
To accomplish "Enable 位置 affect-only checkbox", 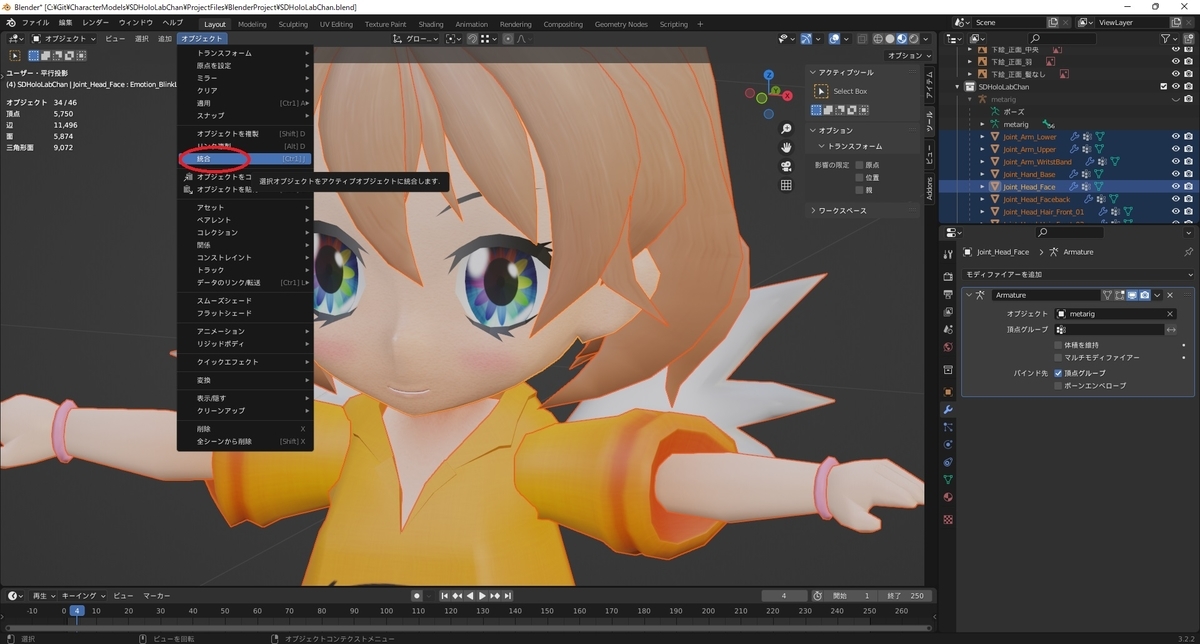I will pos(859,177).
